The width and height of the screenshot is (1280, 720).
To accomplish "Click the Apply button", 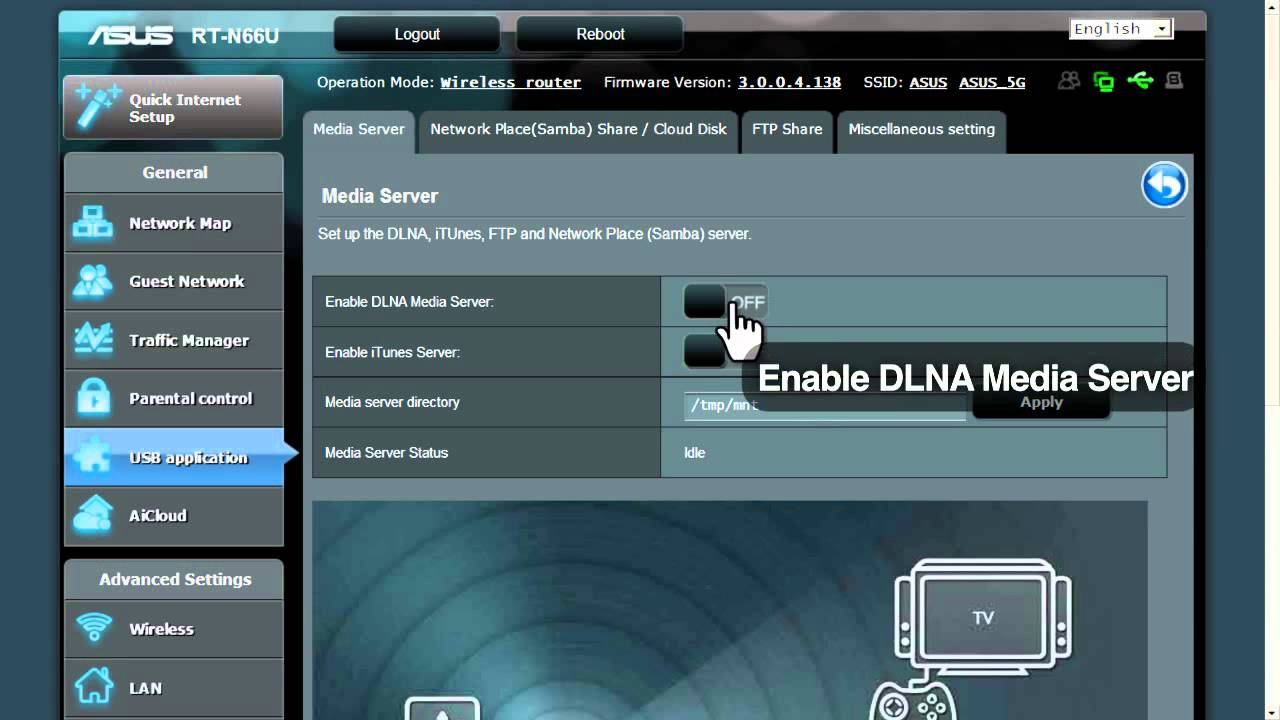I will coord(1041,402).
